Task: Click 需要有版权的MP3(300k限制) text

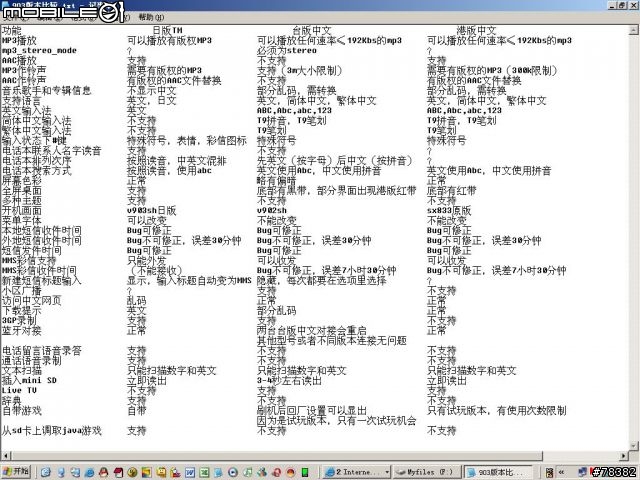Action: [x=492, y=71]
